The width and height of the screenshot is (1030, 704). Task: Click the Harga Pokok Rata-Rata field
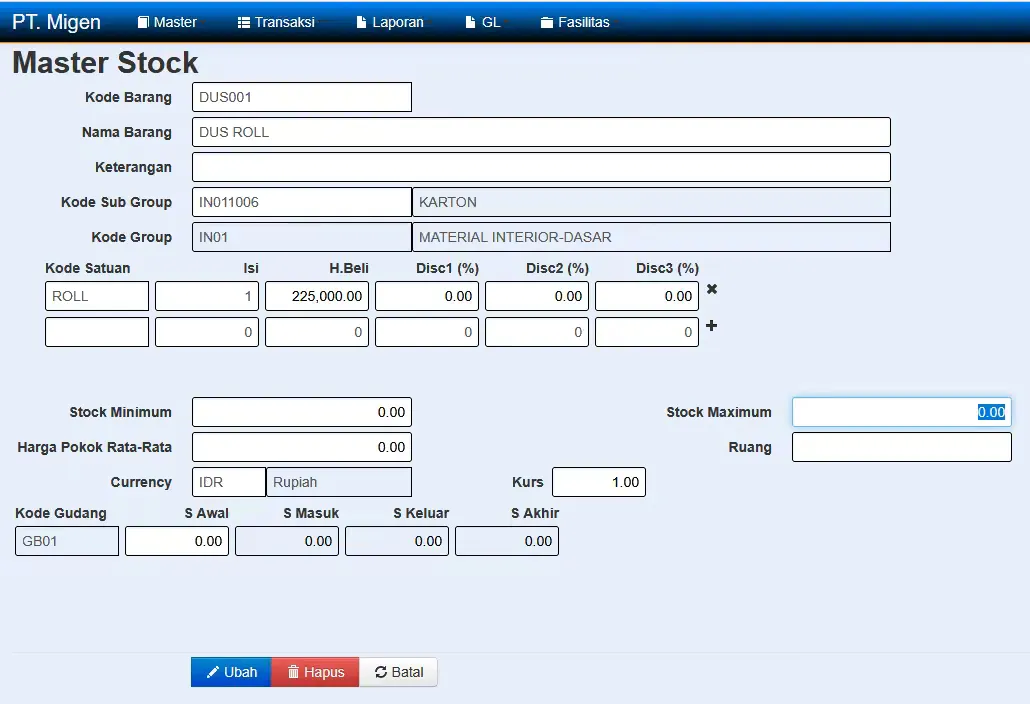point(302,447)
